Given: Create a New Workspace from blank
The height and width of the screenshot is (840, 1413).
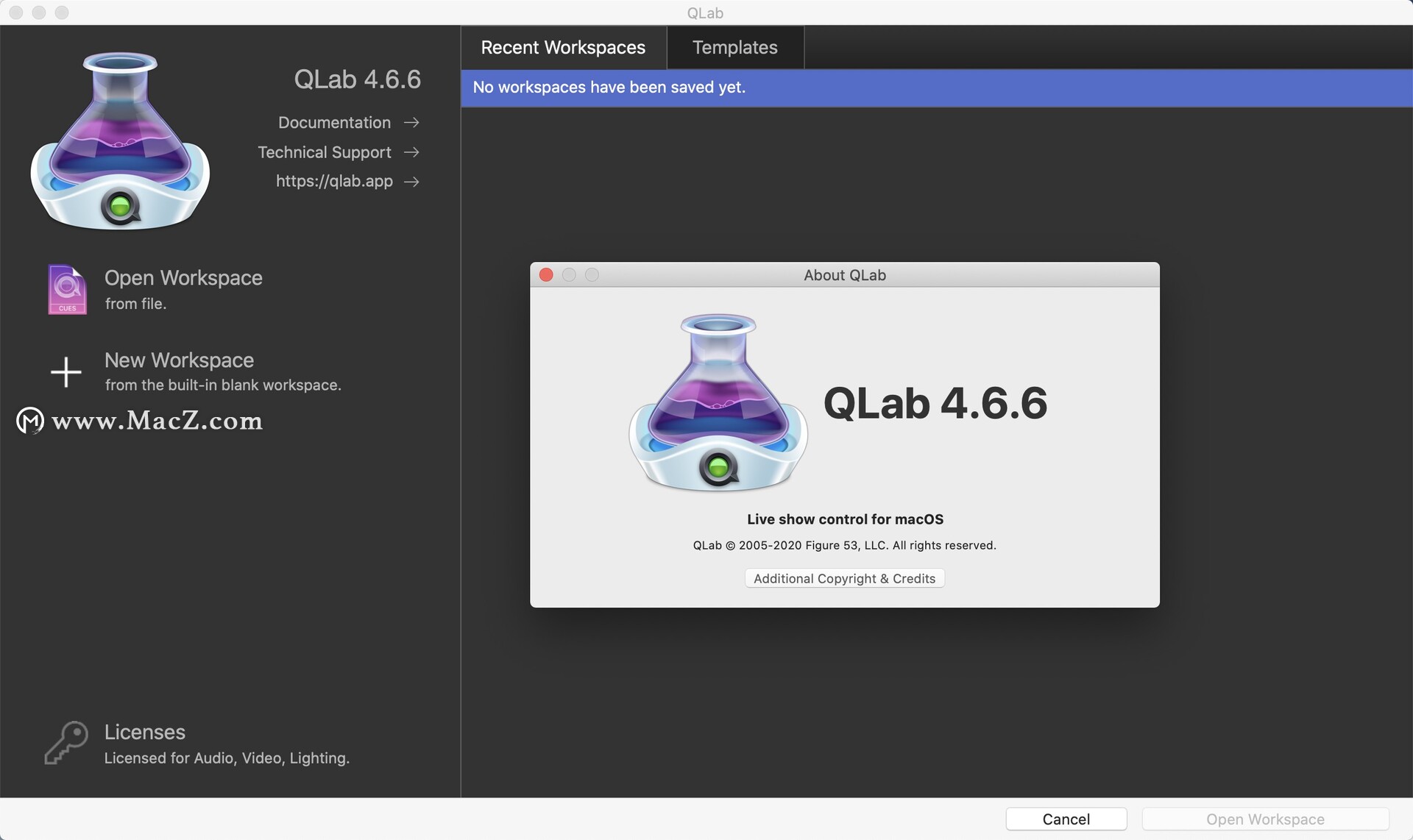Looking at the screenshot, I should (222, 371).
